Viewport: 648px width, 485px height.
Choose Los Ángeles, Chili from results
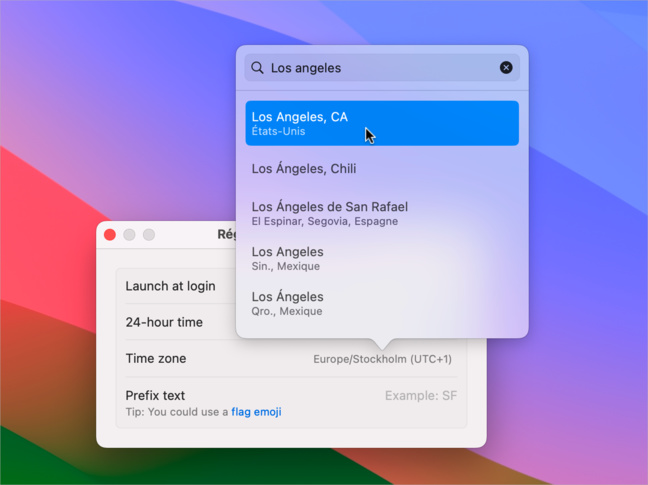click(382, 169)
